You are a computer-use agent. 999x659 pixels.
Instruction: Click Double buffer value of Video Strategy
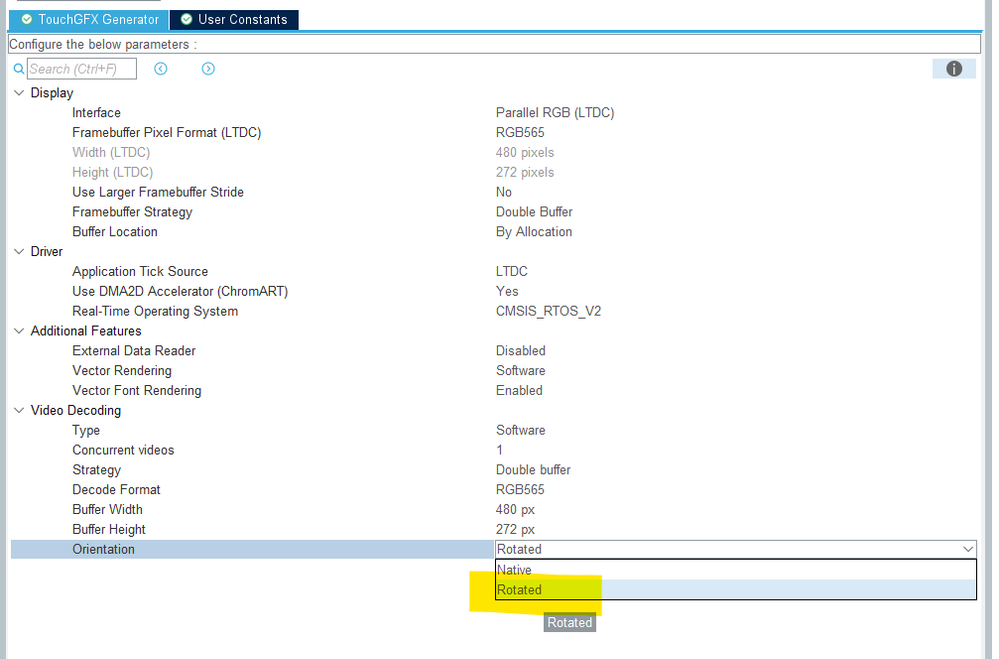point(533,470)
